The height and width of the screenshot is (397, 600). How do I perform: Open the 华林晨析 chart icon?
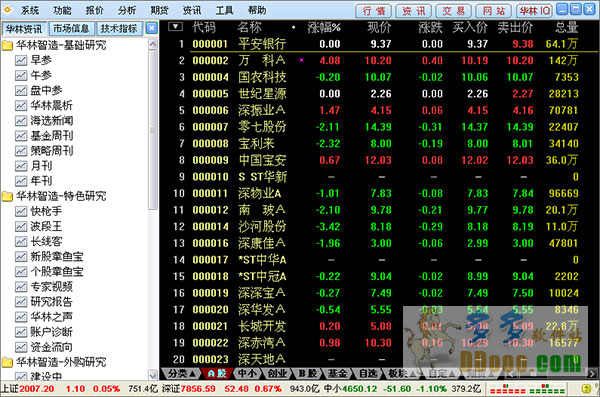click(21, 105)
